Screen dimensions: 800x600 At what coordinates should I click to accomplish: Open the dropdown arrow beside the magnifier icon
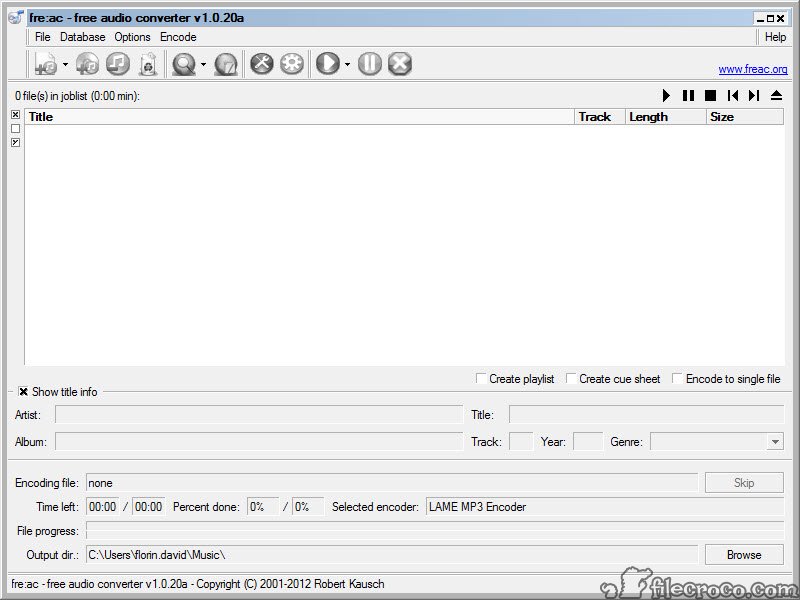[203, 64]
